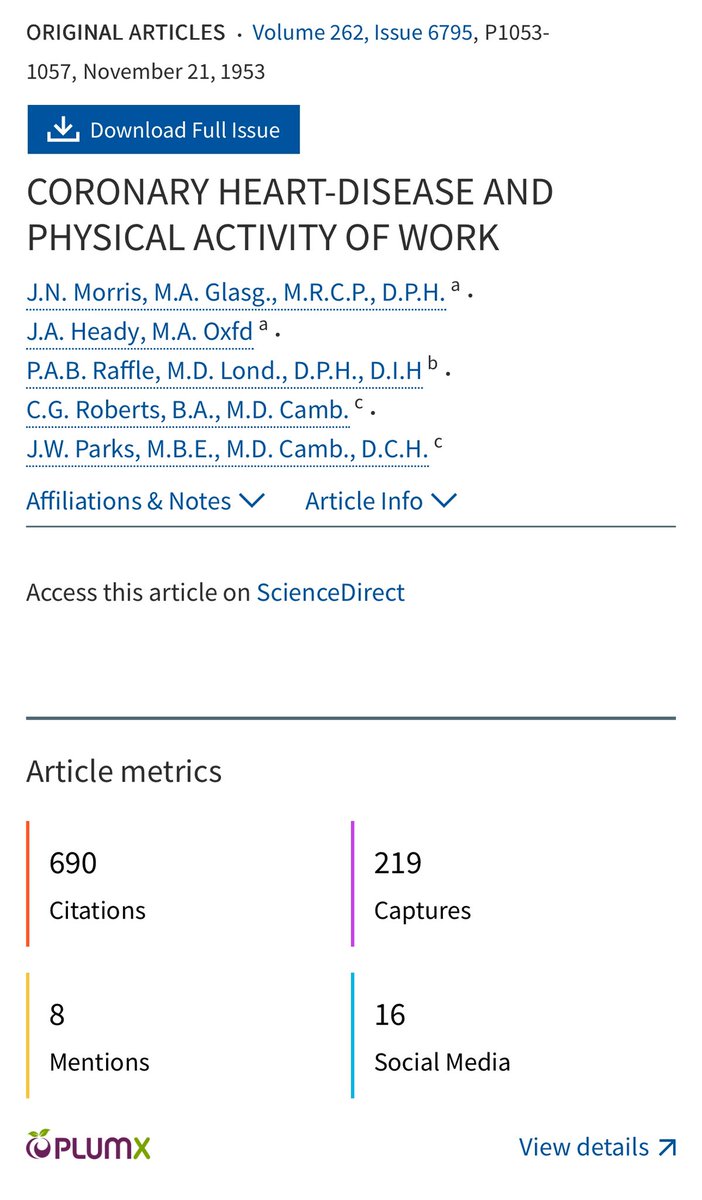This screenshot has width=702, height=1200.
Task: Open Volume 262, Issue 6795 link
Action: [x=362, y=32]
